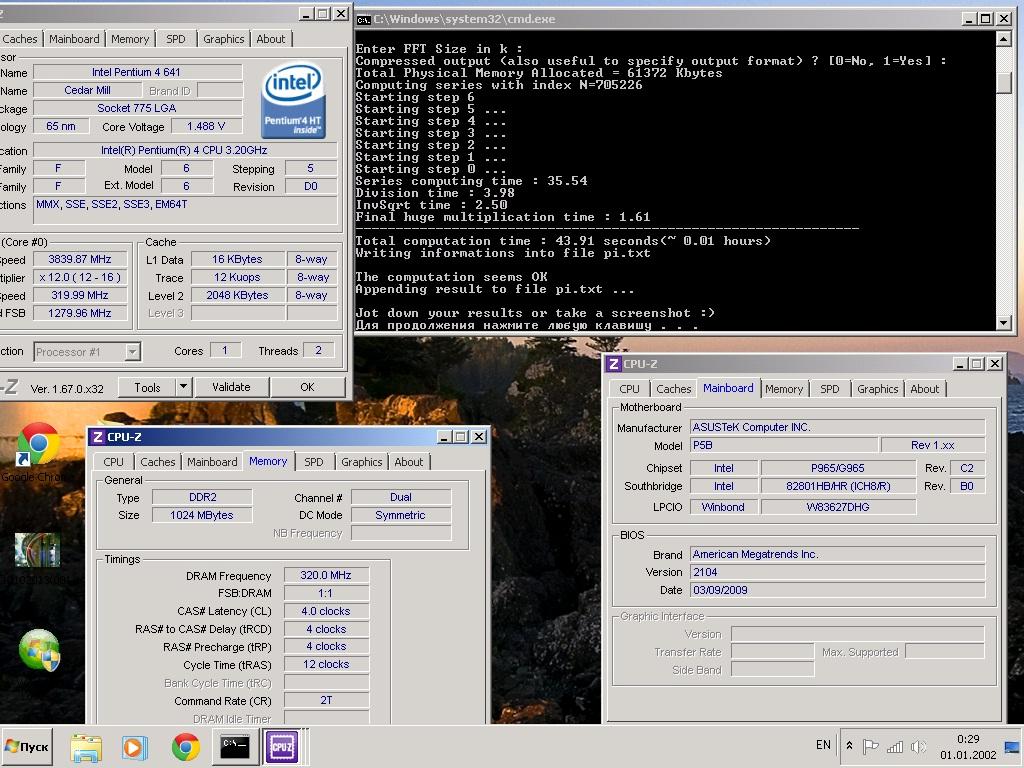This screenshot has height=768, width=1024.
Task: Click the Level 2 cache 2048 KBytes value
Action: 238,295
